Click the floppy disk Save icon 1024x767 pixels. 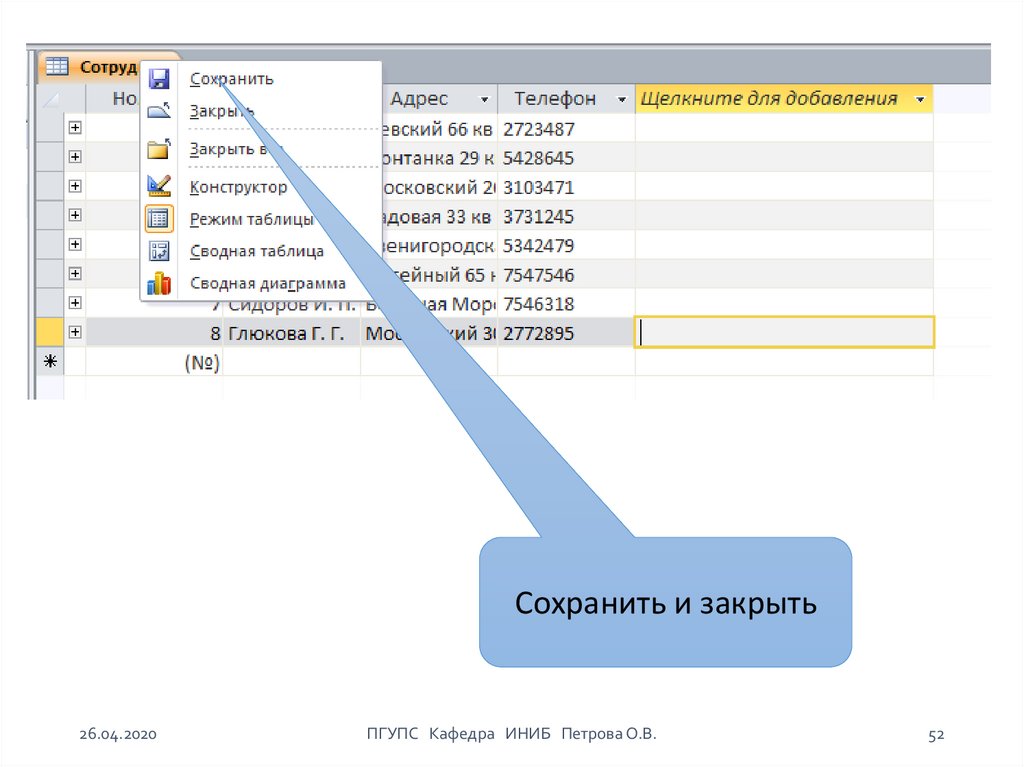(x=159, y=79)
